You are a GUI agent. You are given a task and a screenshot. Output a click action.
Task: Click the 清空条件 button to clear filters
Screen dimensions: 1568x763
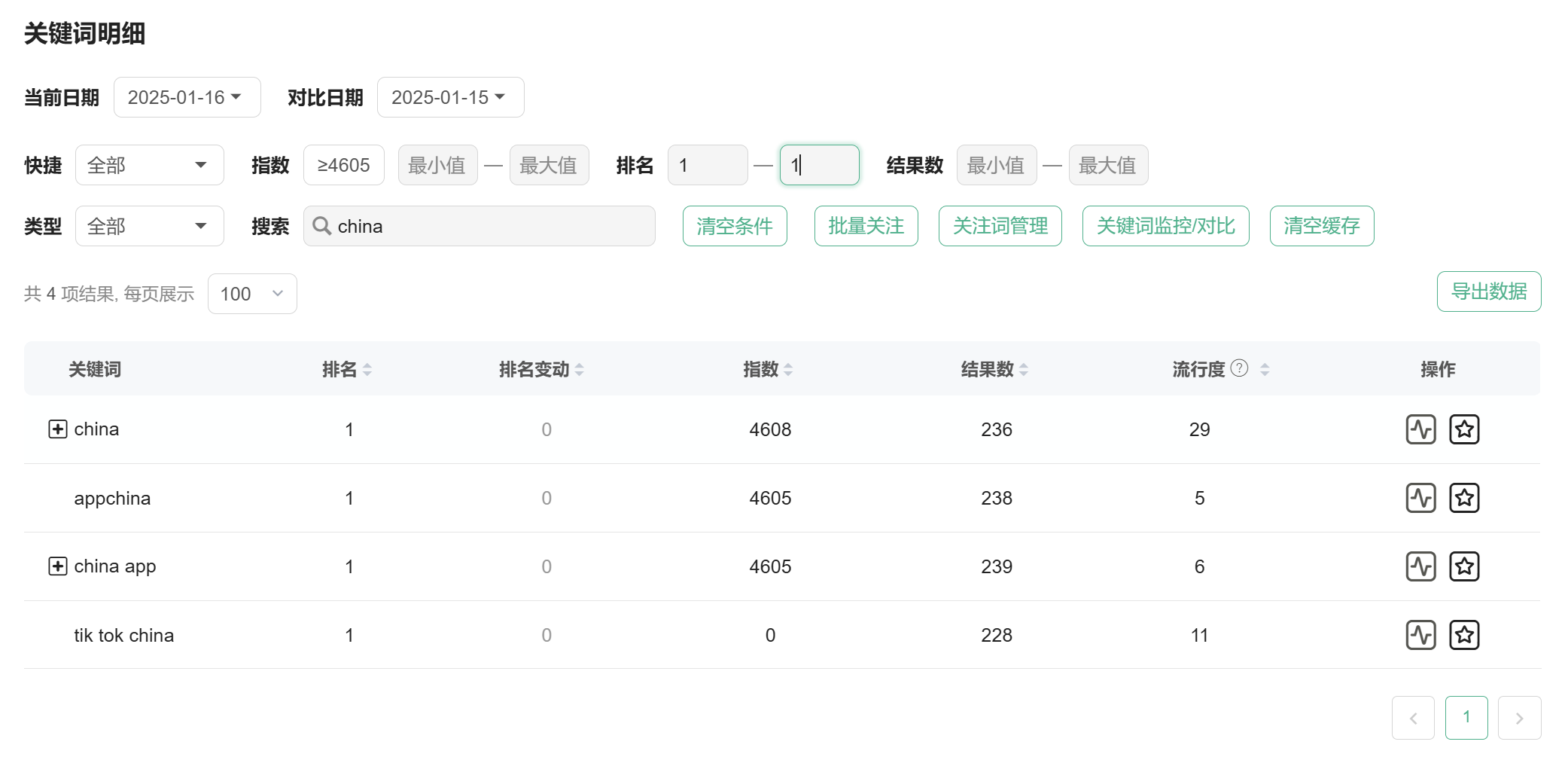(x=734, y=226)
